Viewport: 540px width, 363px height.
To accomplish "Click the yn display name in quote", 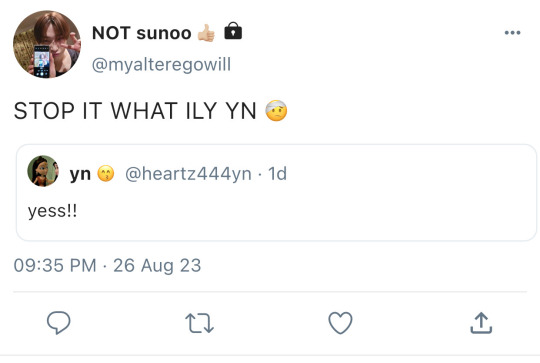I will [80, 174].
